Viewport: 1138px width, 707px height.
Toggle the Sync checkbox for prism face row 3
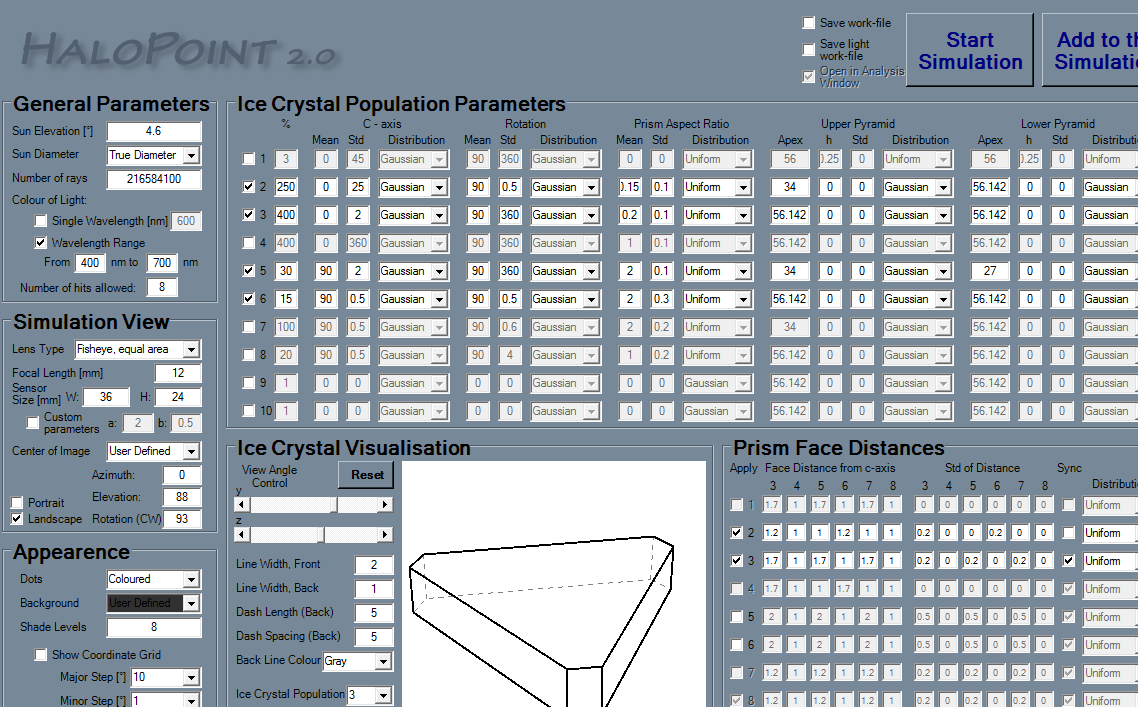click(x=1068, y=560)
